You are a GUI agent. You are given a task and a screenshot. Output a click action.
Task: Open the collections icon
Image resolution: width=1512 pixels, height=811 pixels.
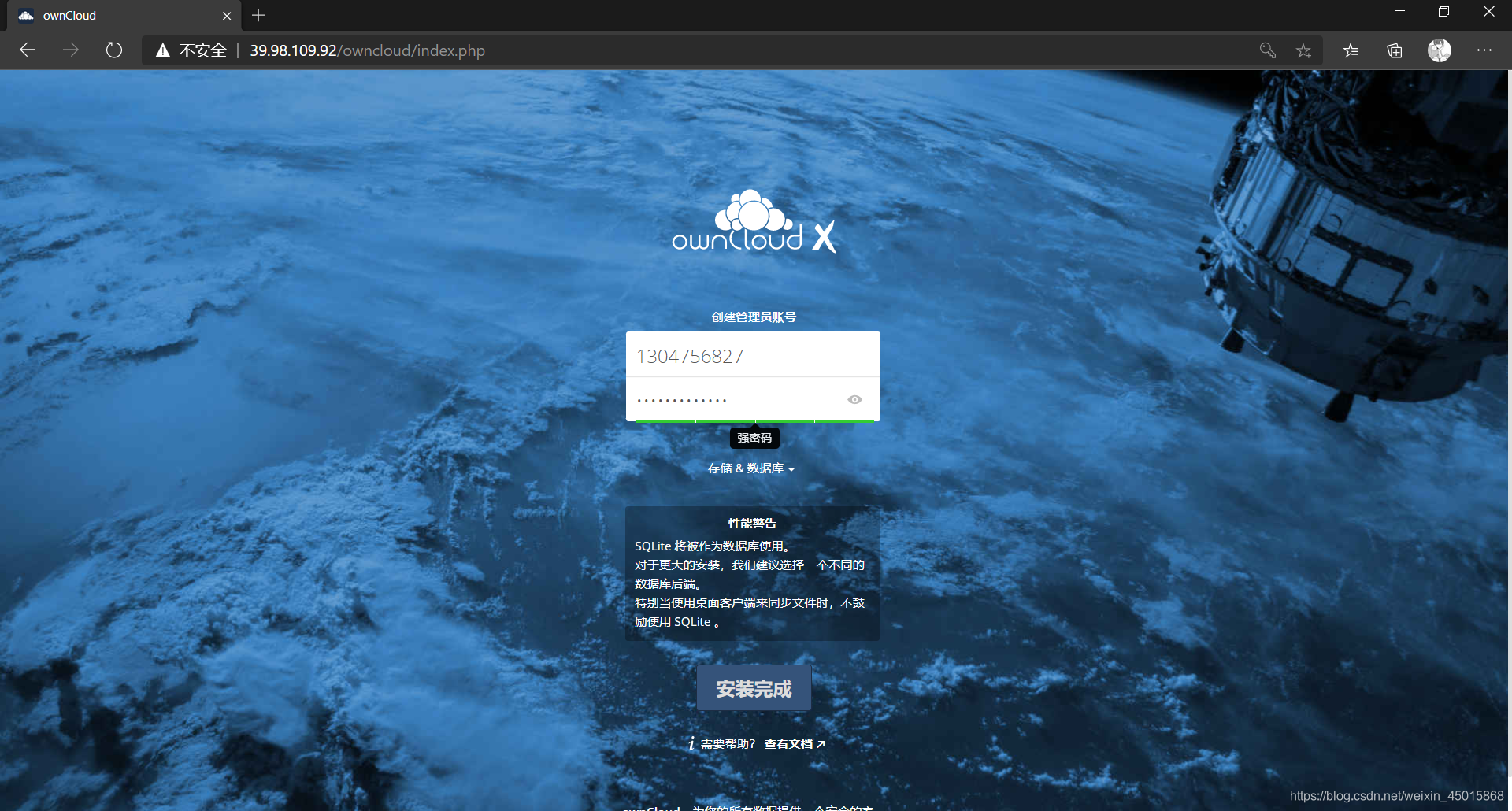click(x=1395, y=50)
